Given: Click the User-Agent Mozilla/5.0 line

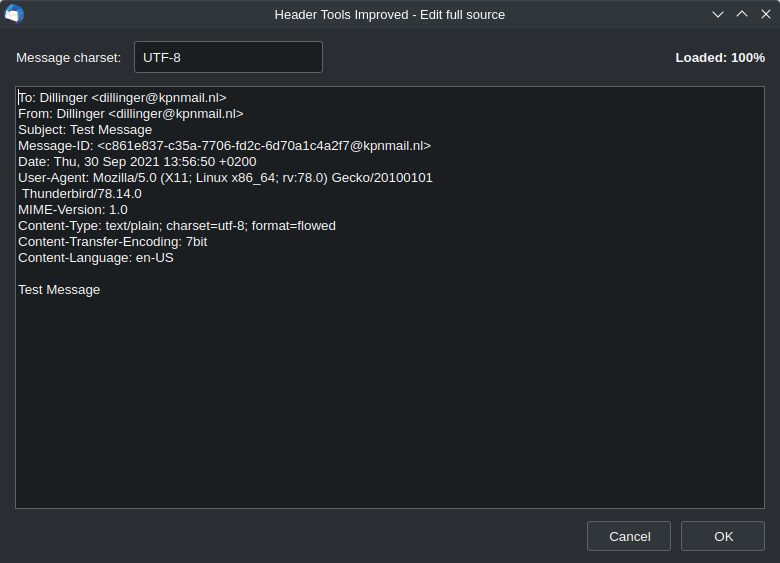Looking at the screenshot, I should [225, 178].
